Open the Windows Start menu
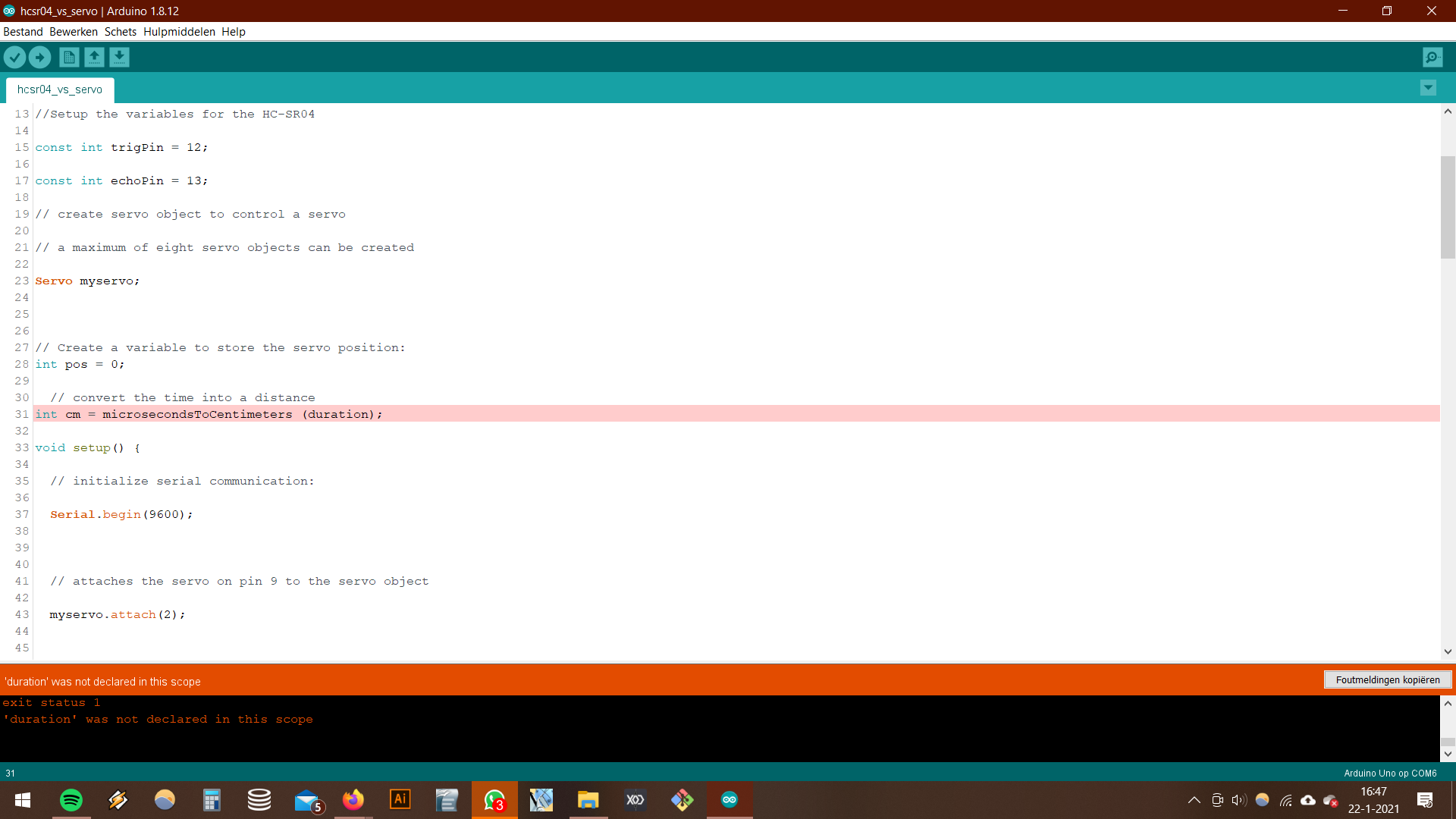 (x=22, y=800)
